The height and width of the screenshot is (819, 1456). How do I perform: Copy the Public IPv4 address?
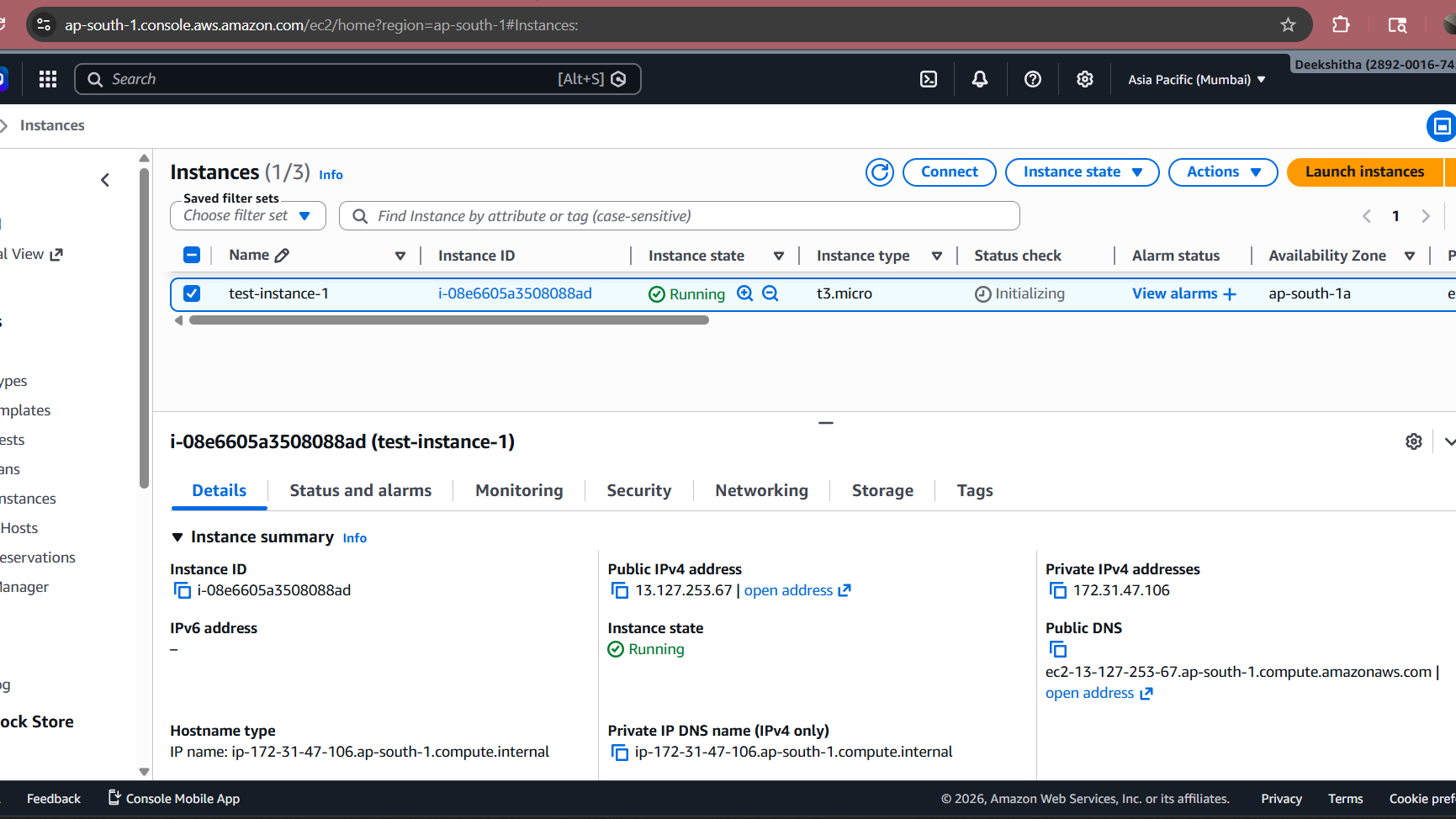click(x=620, y=591)
